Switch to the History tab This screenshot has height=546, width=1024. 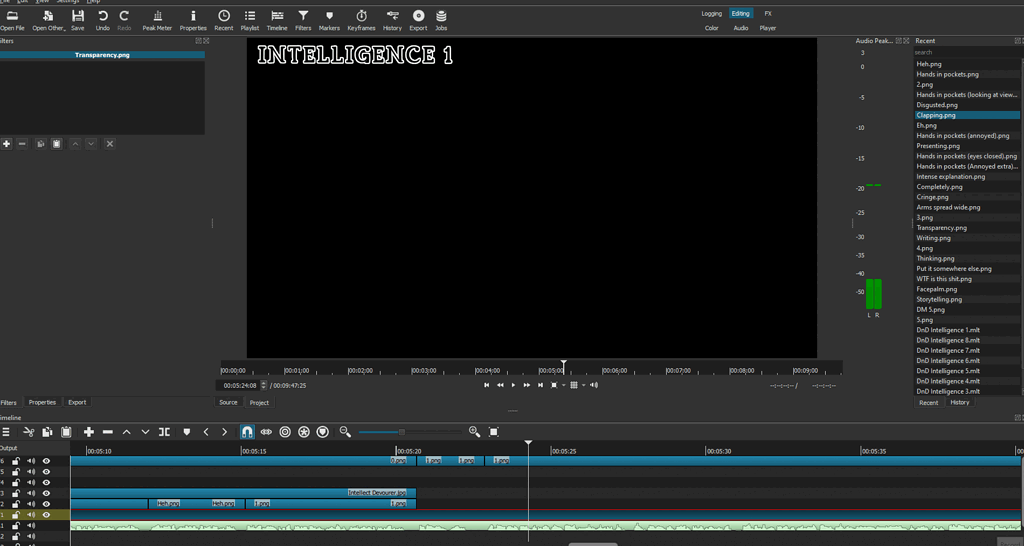coord(959,402)
